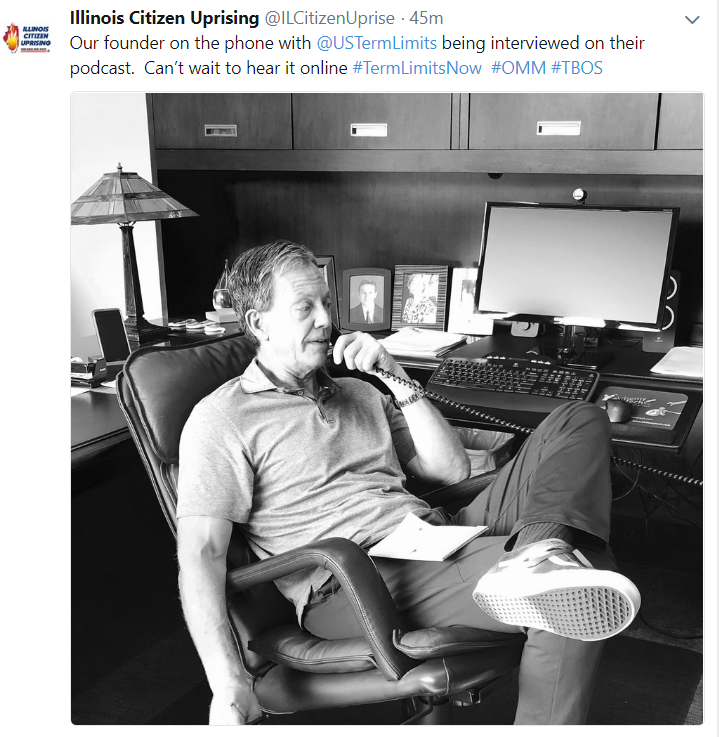Click the computer mouse on the mouse pad
This screenshot has height=737, width=719.
618,410
